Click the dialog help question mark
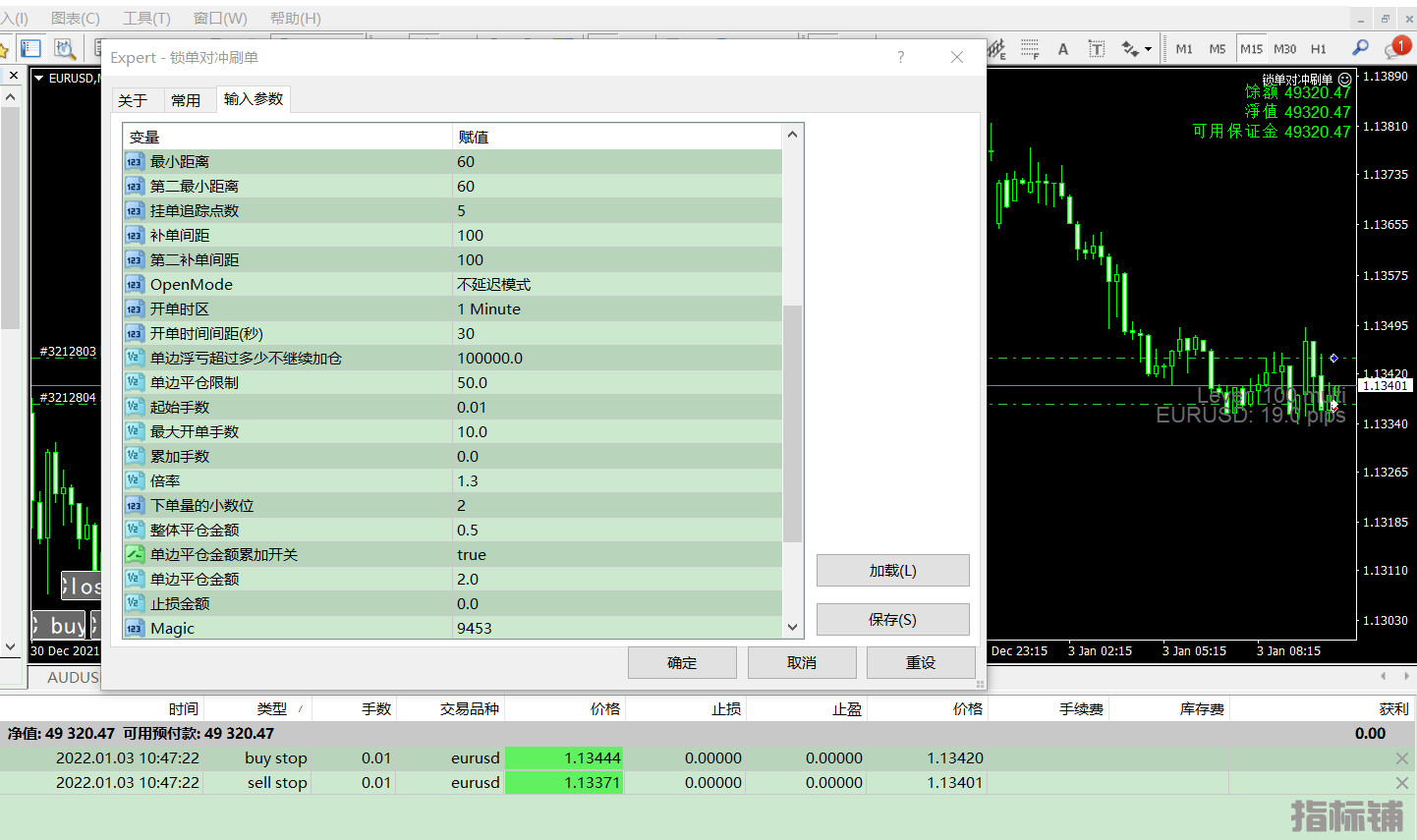 (900, 57)
